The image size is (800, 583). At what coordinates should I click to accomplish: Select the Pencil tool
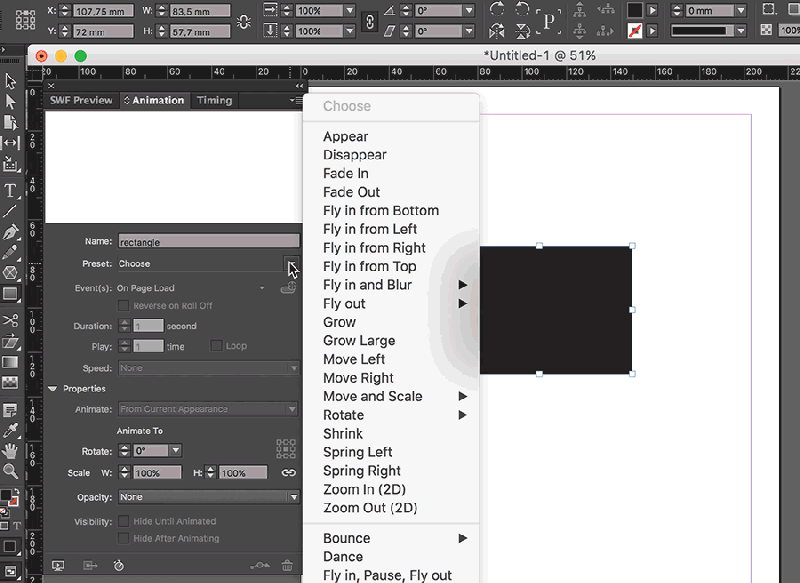coord(10,252)
